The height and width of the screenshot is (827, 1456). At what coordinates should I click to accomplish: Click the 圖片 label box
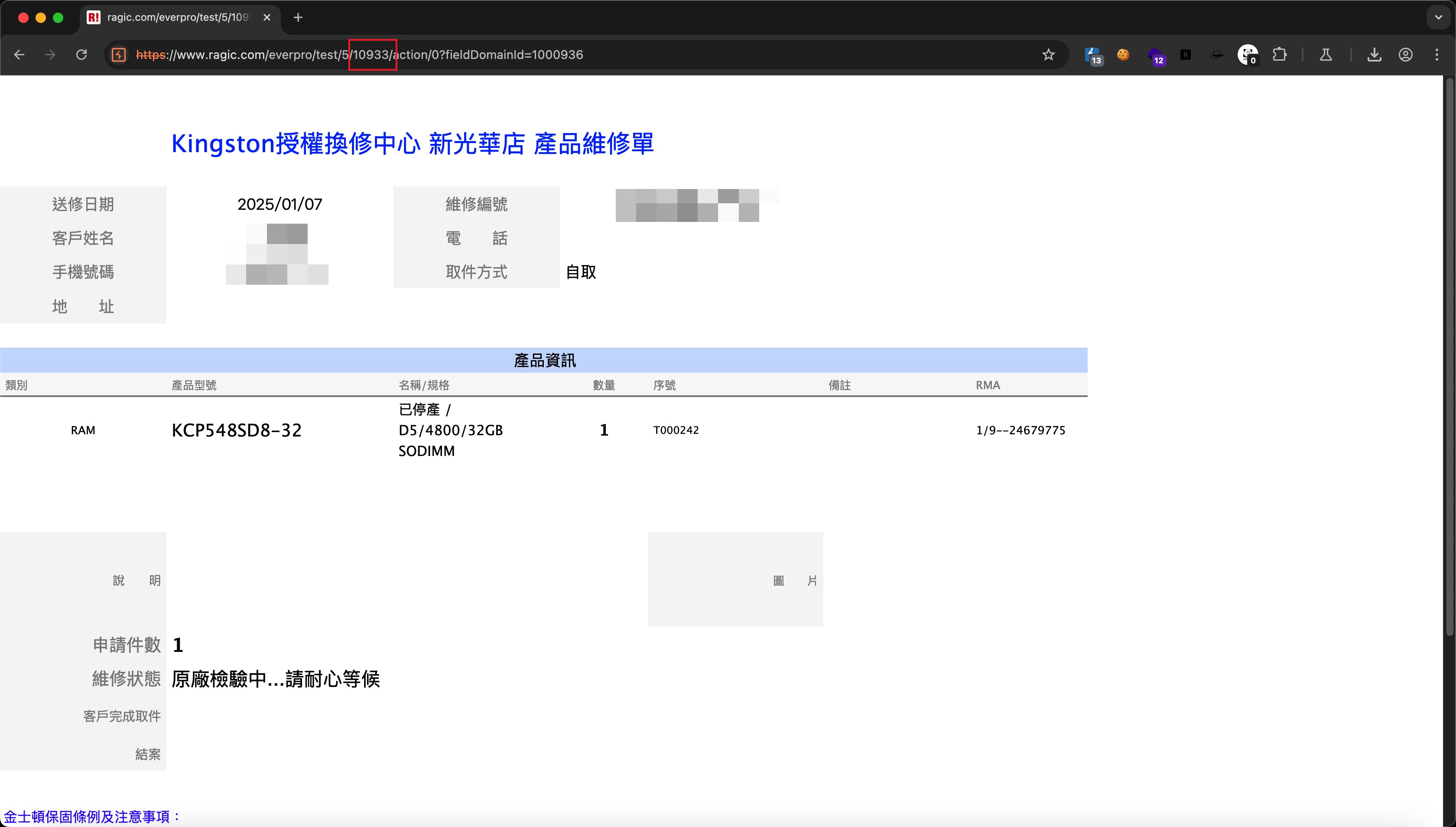pos(735,580)
